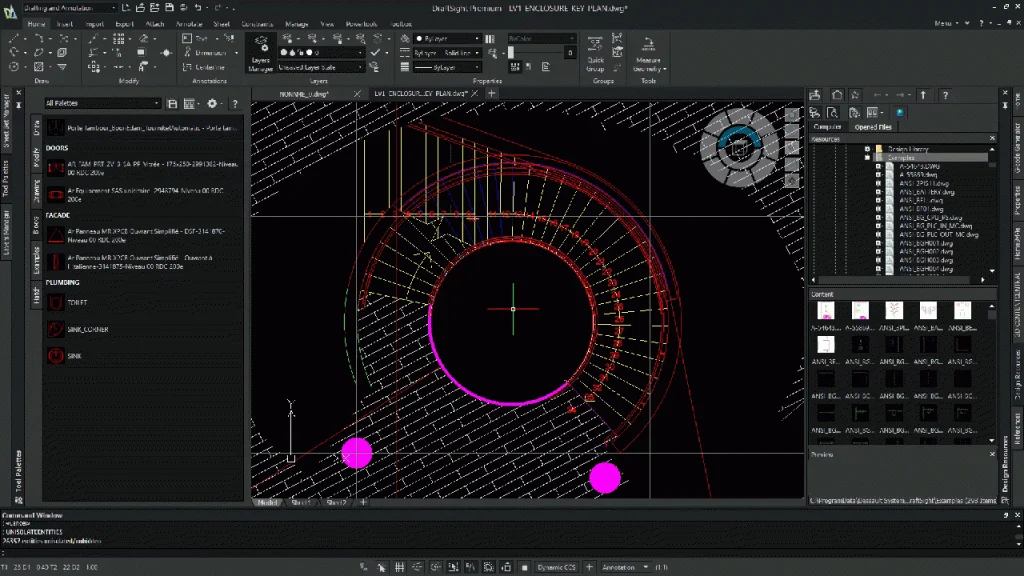The height and width of the screenshot is (576, 1024).
Task: Toggle the Dynamic CCS button
Action: coord(556,567)
